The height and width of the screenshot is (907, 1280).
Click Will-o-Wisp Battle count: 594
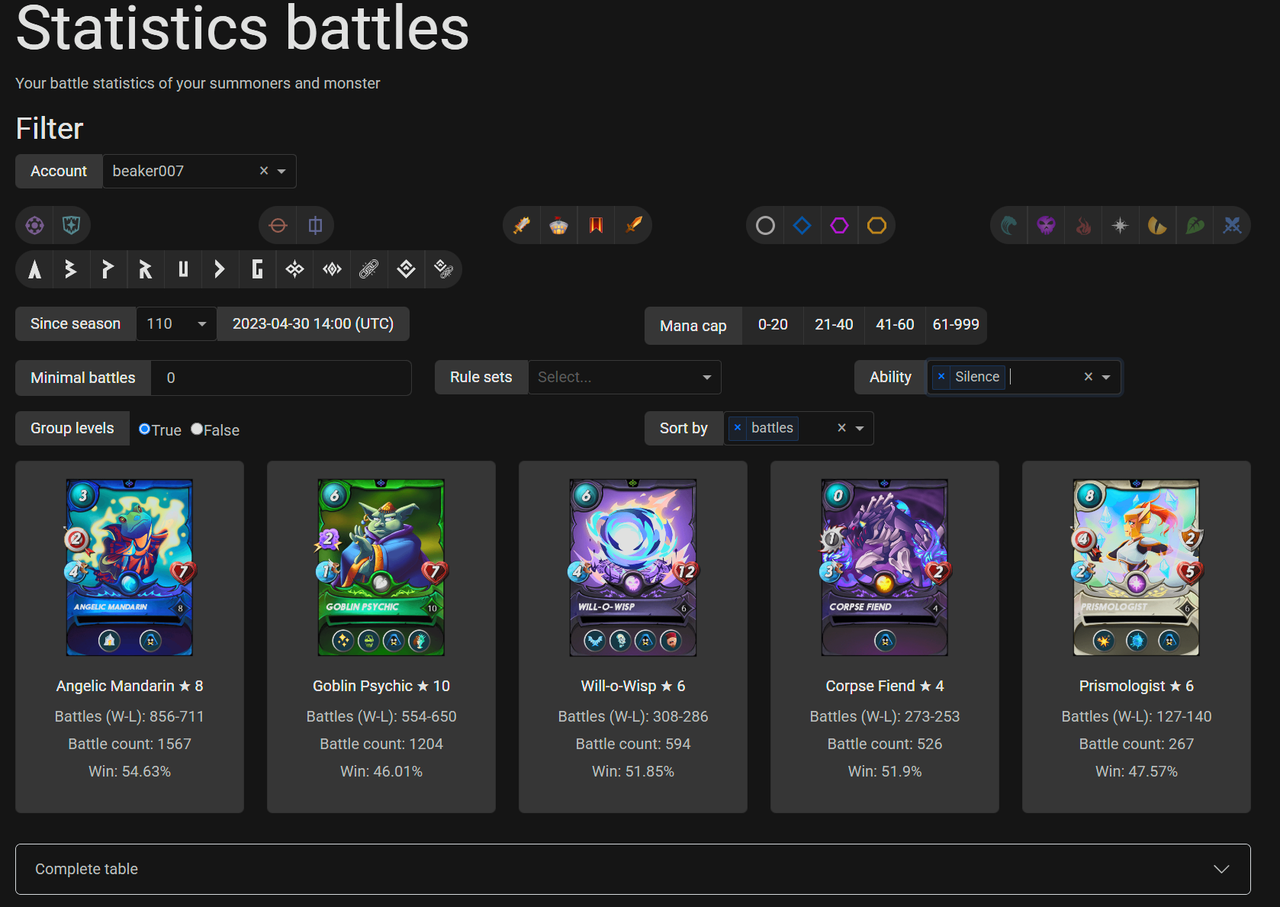coord(633,744)
